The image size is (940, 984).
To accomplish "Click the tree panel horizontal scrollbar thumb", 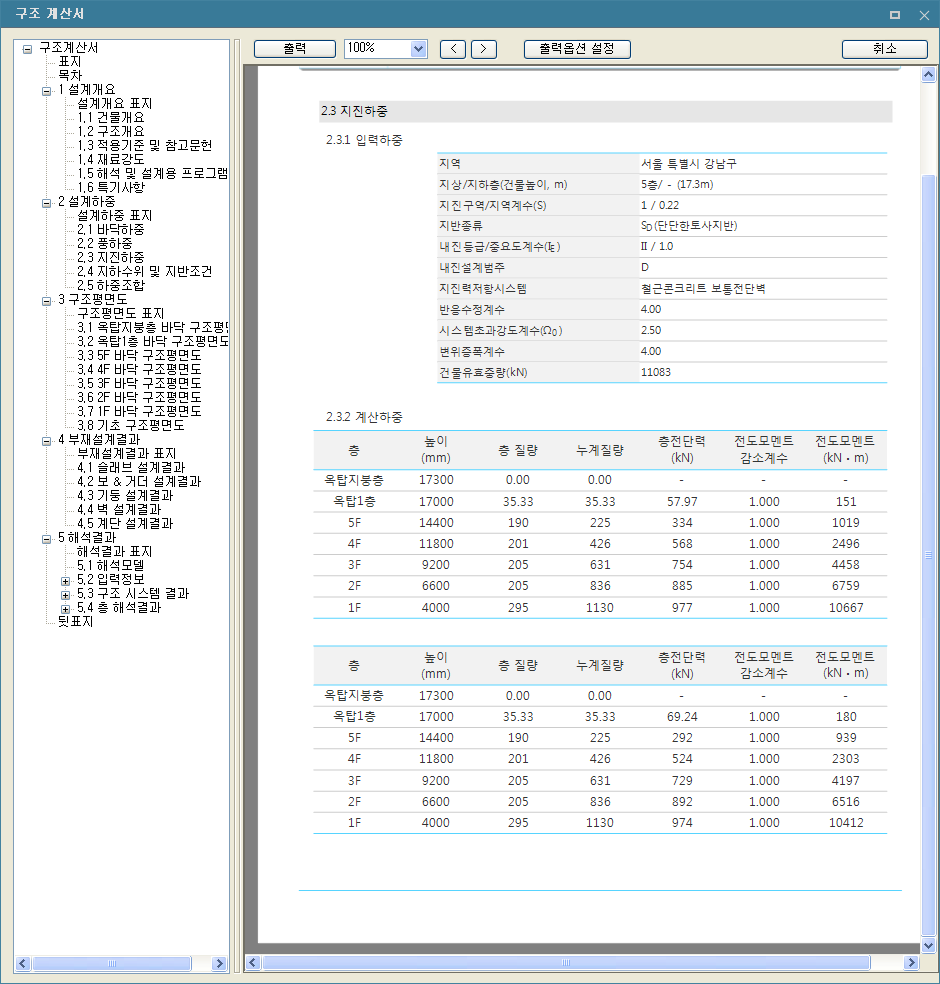I will (112, 963).
